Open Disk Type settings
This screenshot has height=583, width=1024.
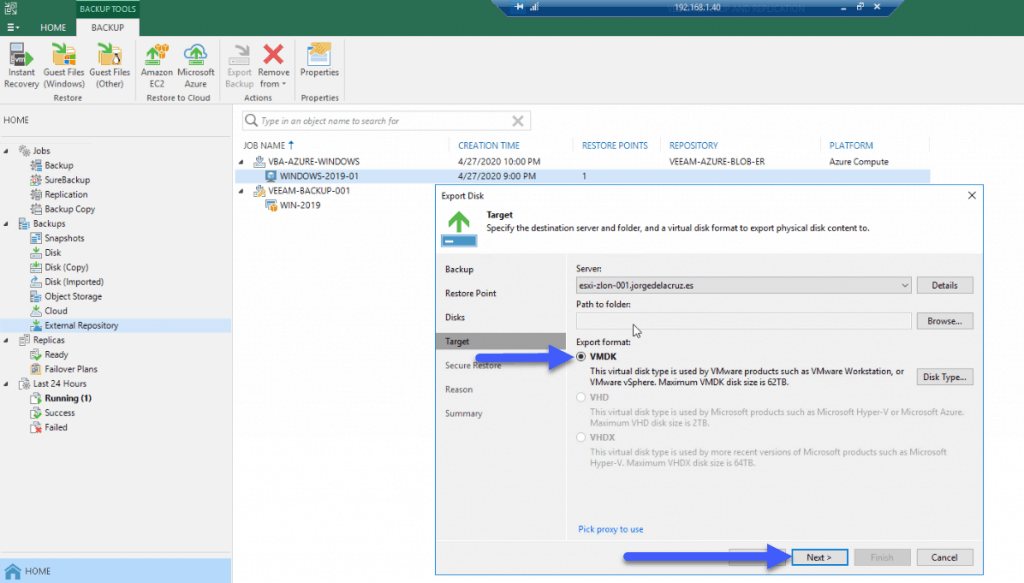(x=944, y=377)
